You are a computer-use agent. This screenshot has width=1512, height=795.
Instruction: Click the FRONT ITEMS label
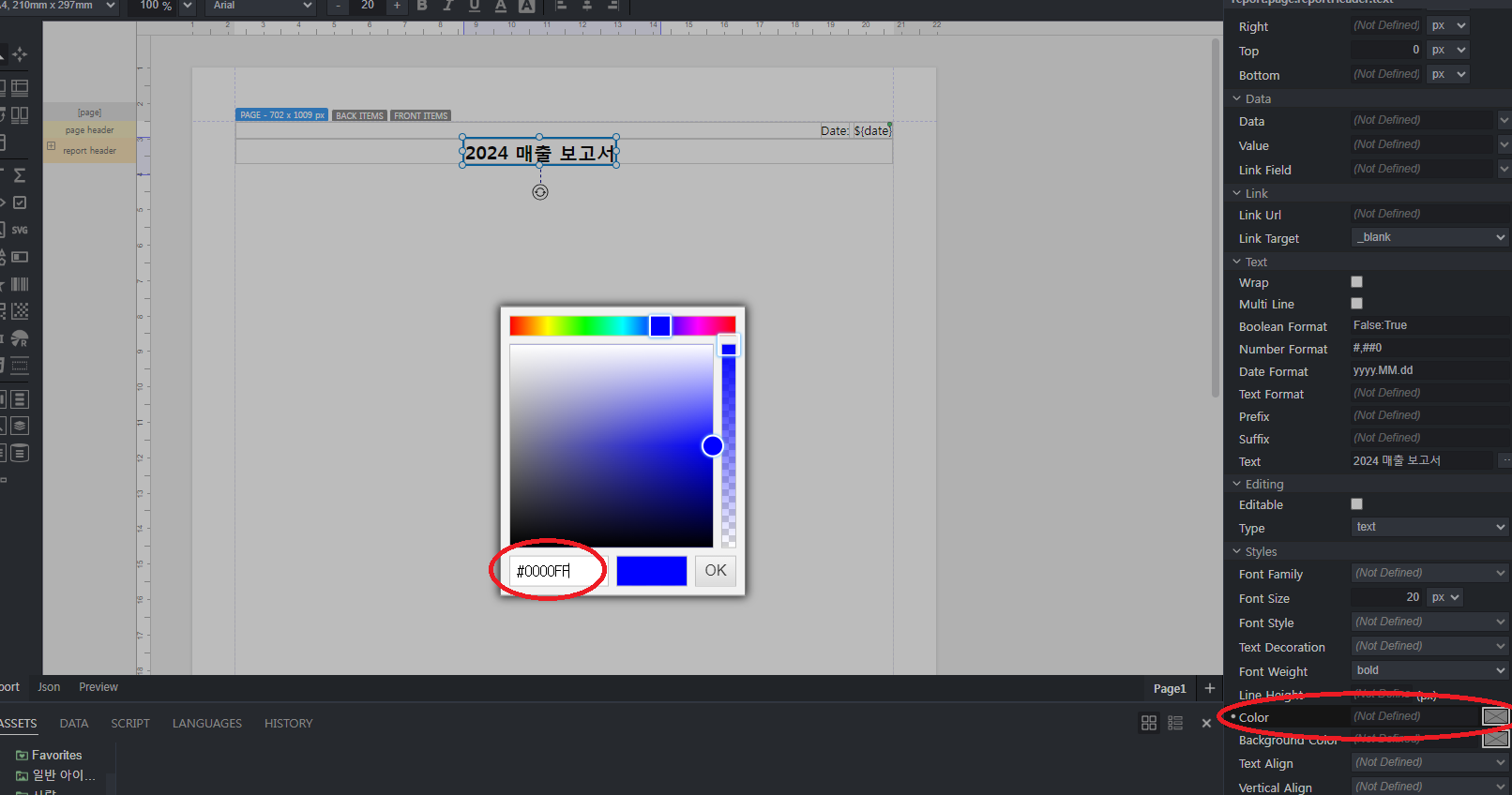420,115
